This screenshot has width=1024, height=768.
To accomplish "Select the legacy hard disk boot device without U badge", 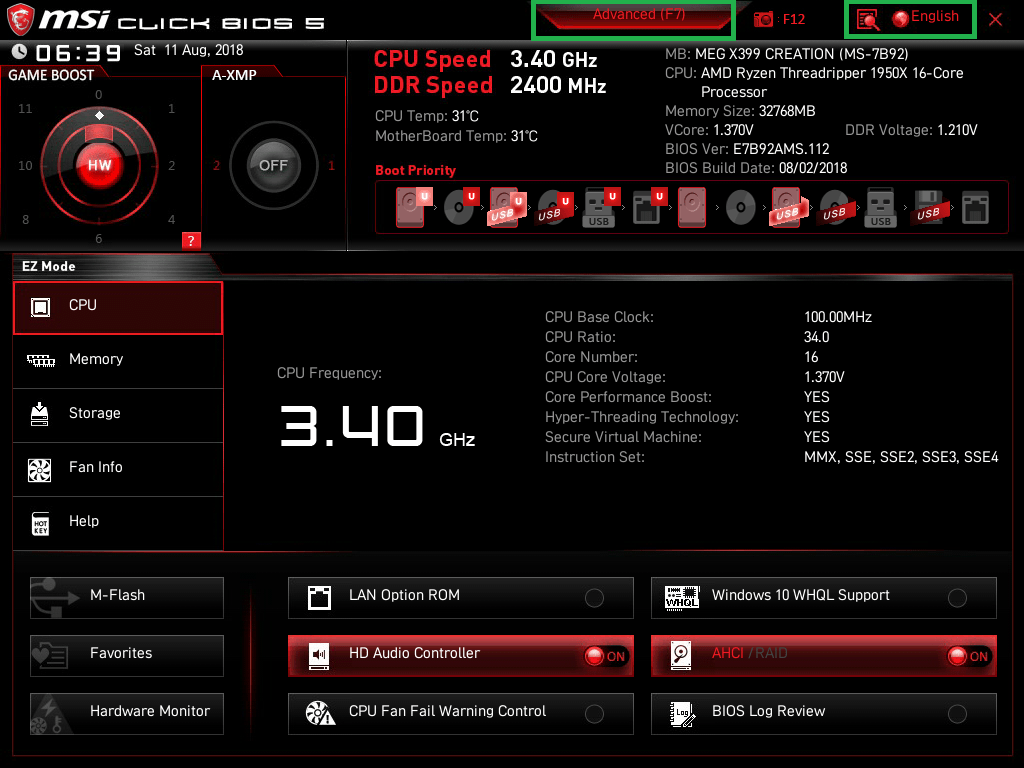I will (x=692, y=207).
